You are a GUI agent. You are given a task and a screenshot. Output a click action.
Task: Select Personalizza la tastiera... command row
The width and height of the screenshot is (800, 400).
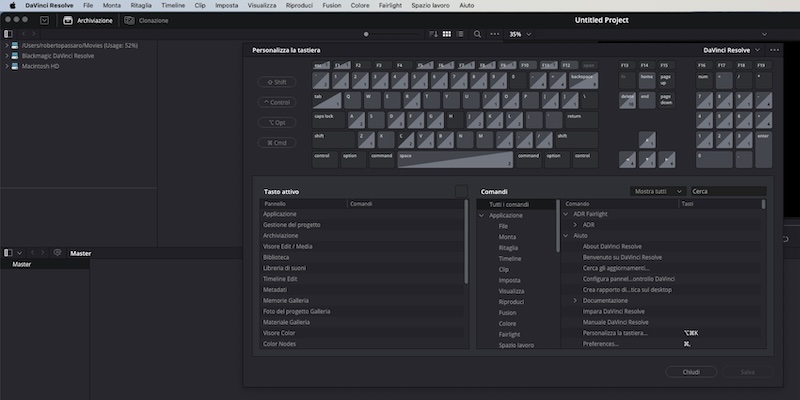coord(662,333)
